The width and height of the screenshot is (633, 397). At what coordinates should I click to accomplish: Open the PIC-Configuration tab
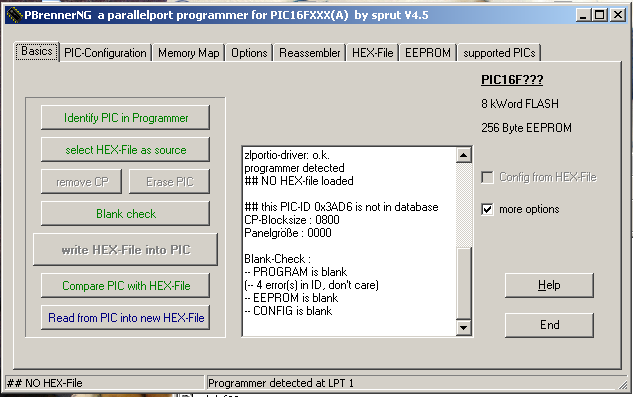point(105,53)
